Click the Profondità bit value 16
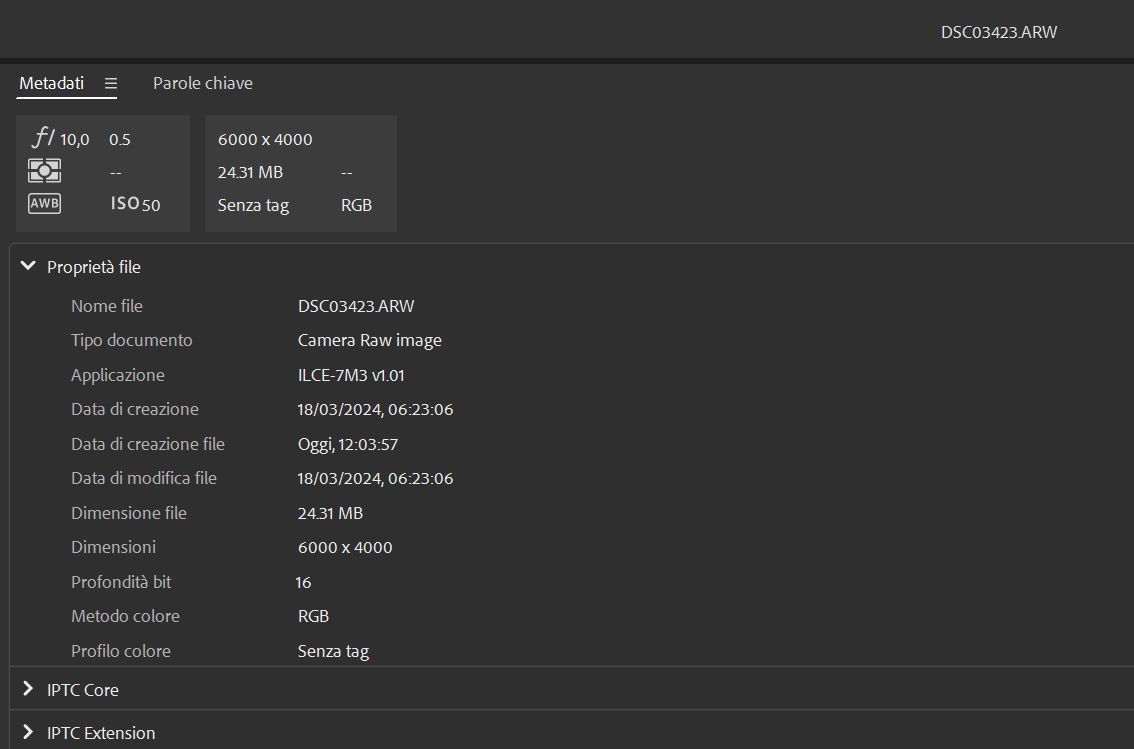 (x=303, y=582)
